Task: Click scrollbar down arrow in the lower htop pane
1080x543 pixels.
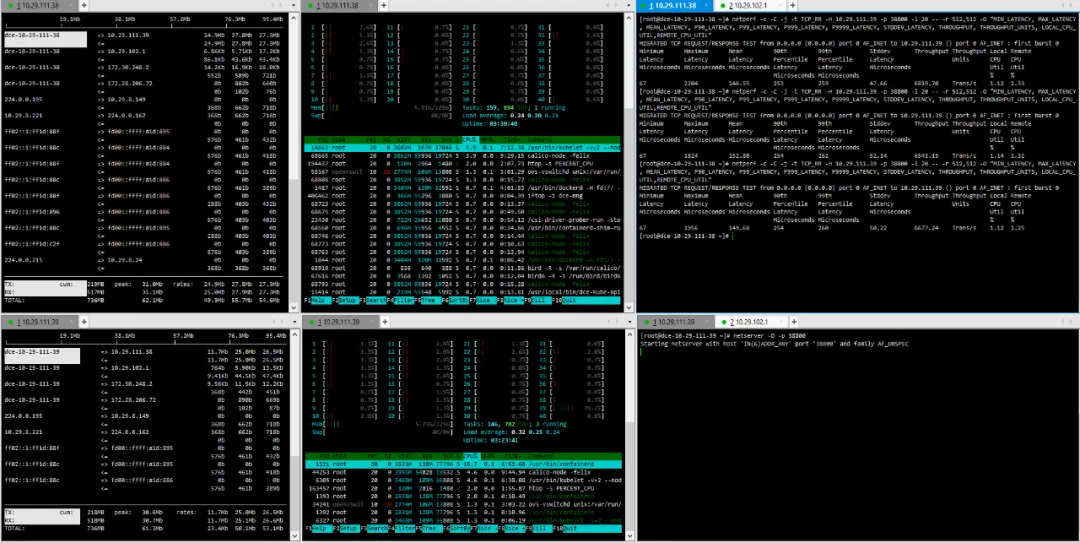Action: tap(628, 534)
